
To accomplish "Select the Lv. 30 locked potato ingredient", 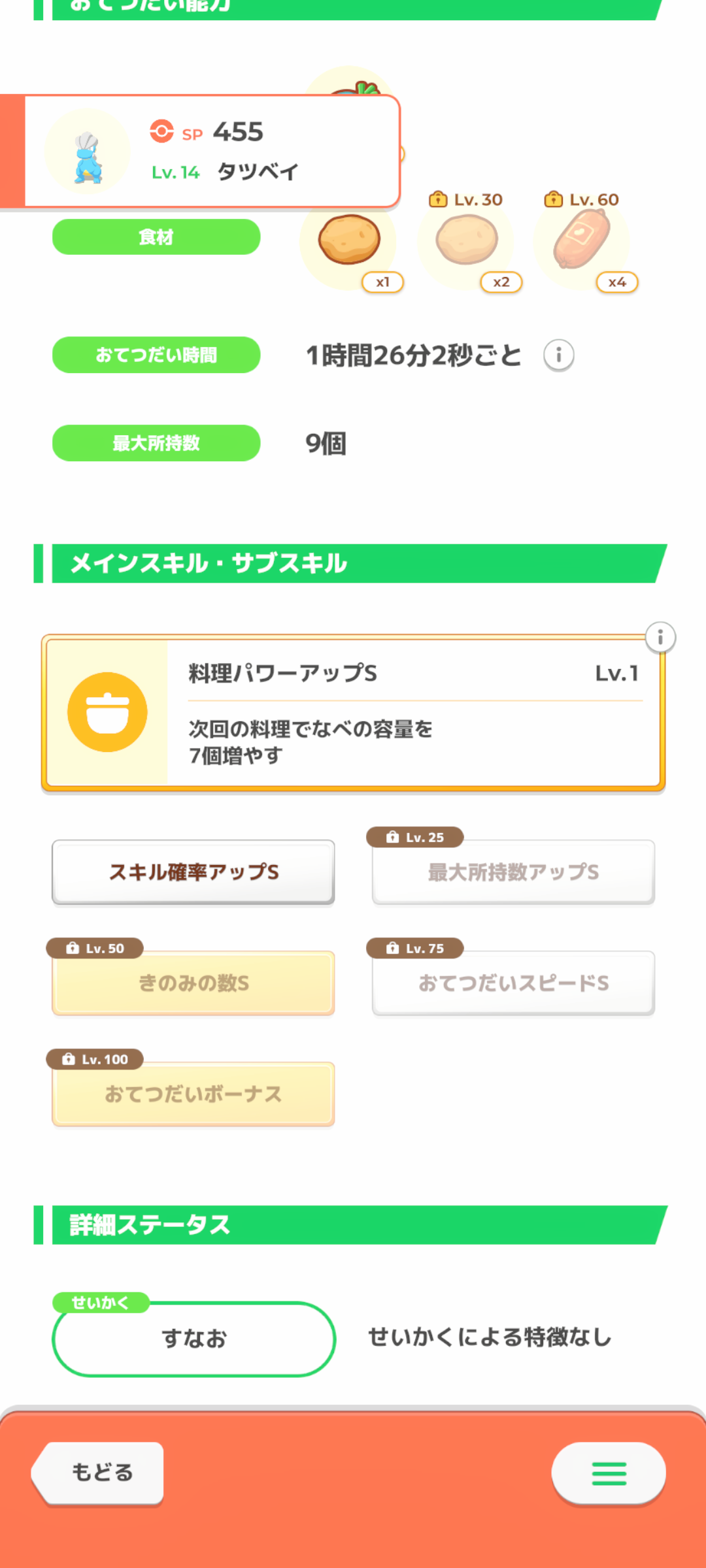I will pos(467,240).
